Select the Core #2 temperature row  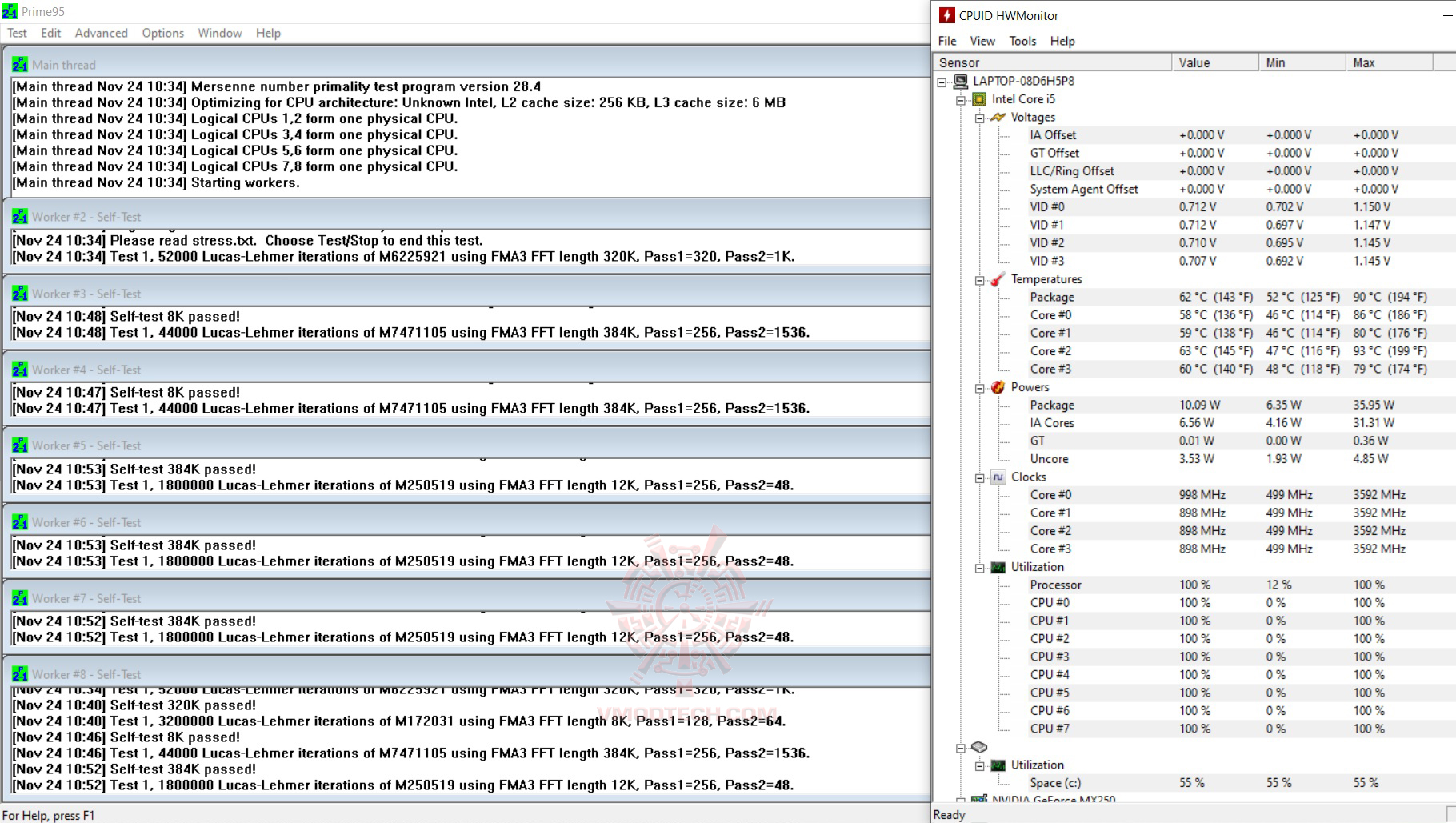(1240, 351)
